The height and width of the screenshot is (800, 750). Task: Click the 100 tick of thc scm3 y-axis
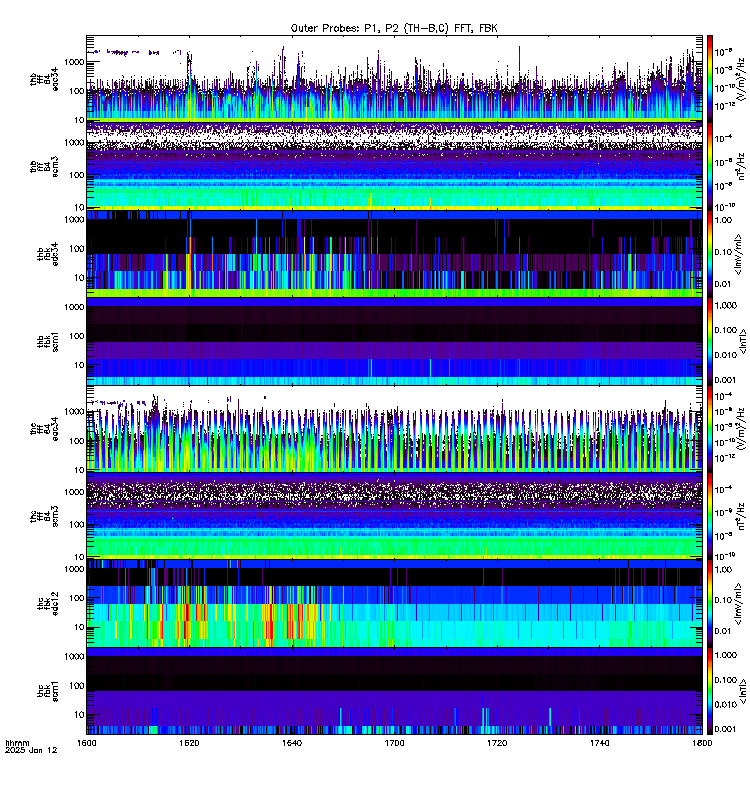(77, 524)
